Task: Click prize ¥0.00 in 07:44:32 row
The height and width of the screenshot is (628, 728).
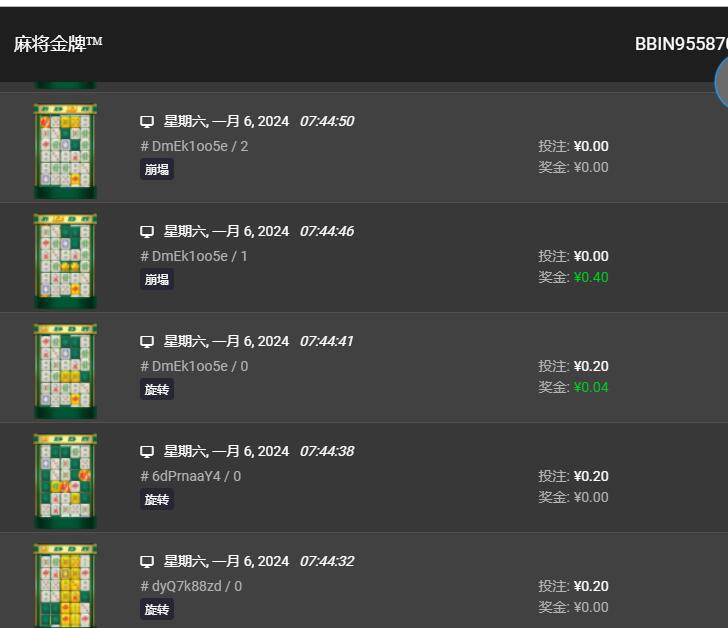Action: pos(591,608)
